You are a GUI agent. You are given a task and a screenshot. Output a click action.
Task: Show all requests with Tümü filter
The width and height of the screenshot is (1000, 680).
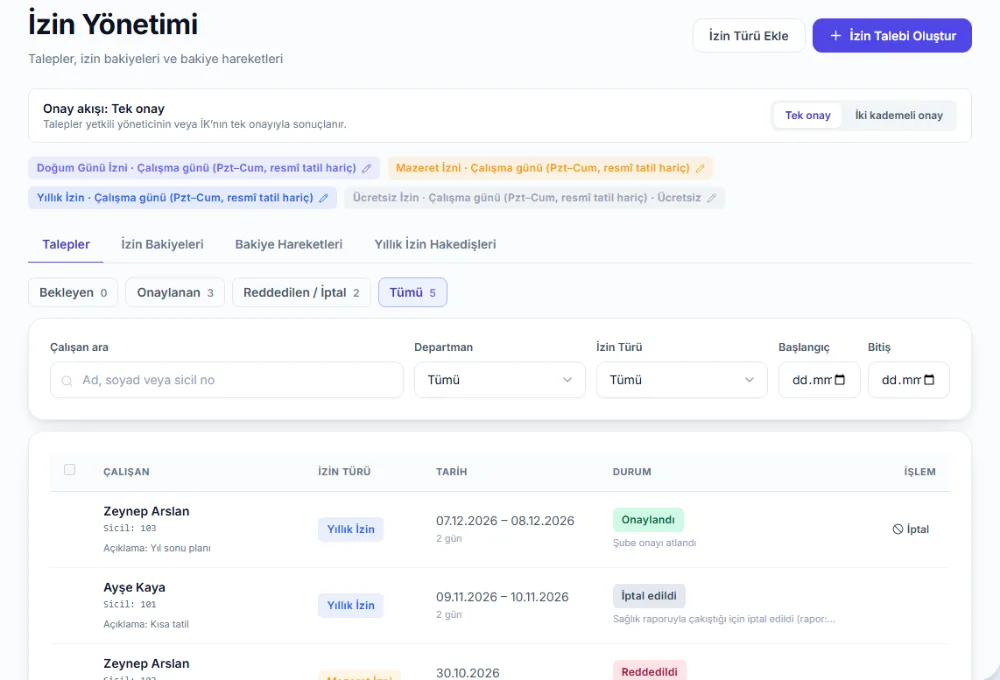[413, 292]
